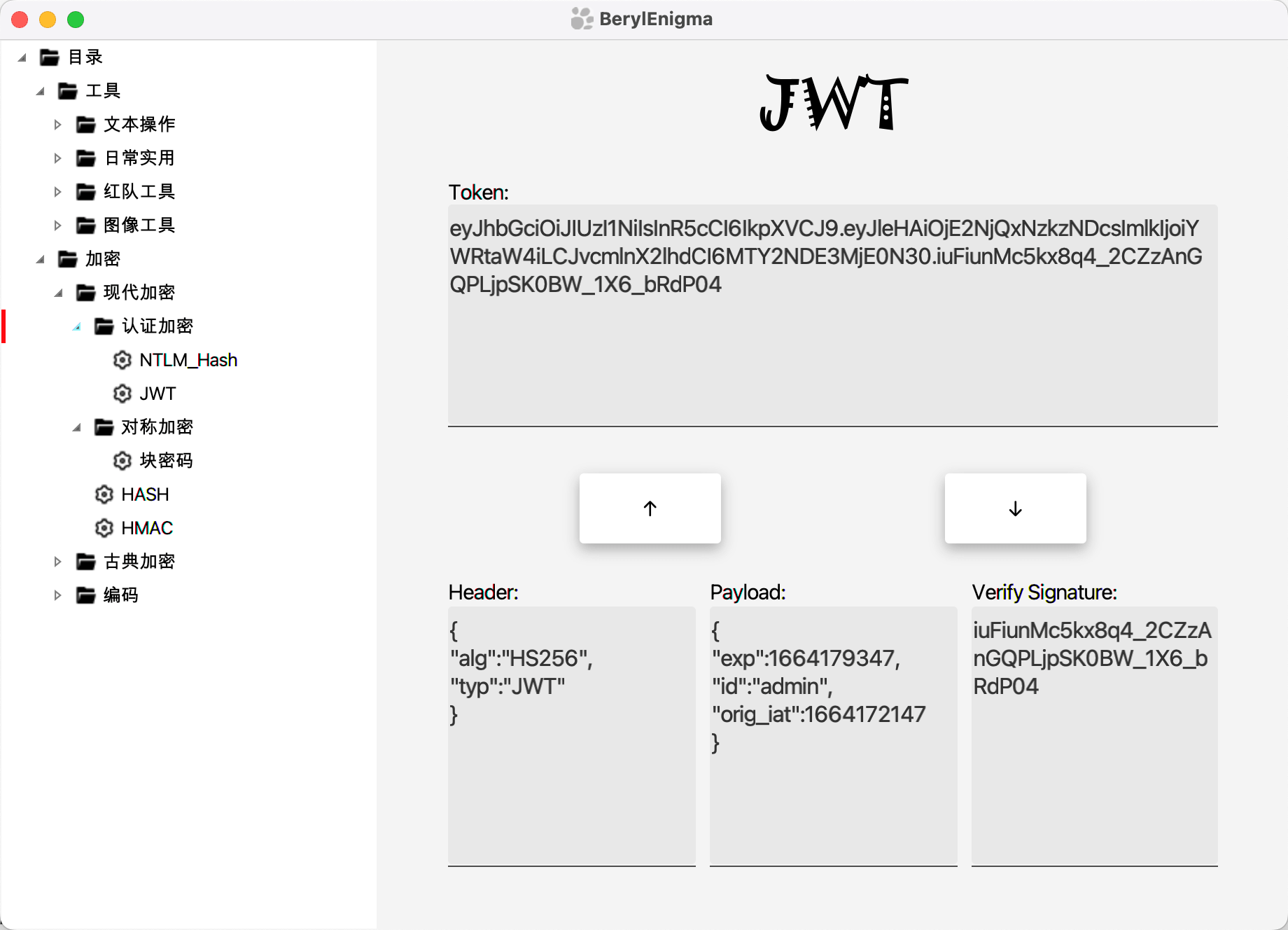This screenshot has height=930, width=1288.
Task: Click the gear icon beside HASH
Action: tap(104, 494)
